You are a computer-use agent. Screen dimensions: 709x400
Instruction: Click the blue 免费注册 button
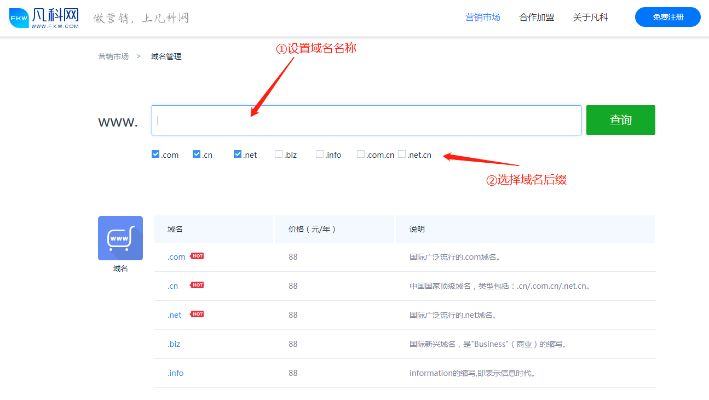(667, 17)
